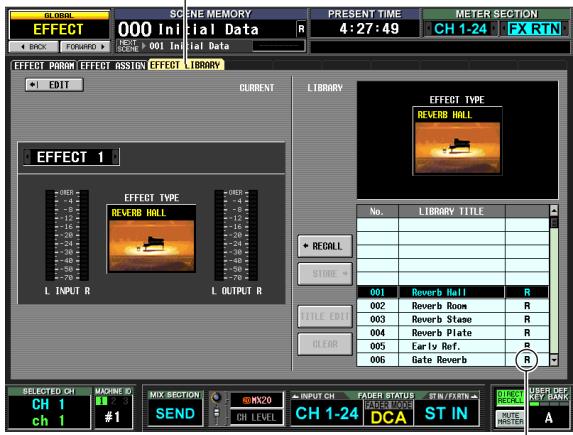
Task: Click read-only R icon of Gate Reverb
Action: click(527, 360)
